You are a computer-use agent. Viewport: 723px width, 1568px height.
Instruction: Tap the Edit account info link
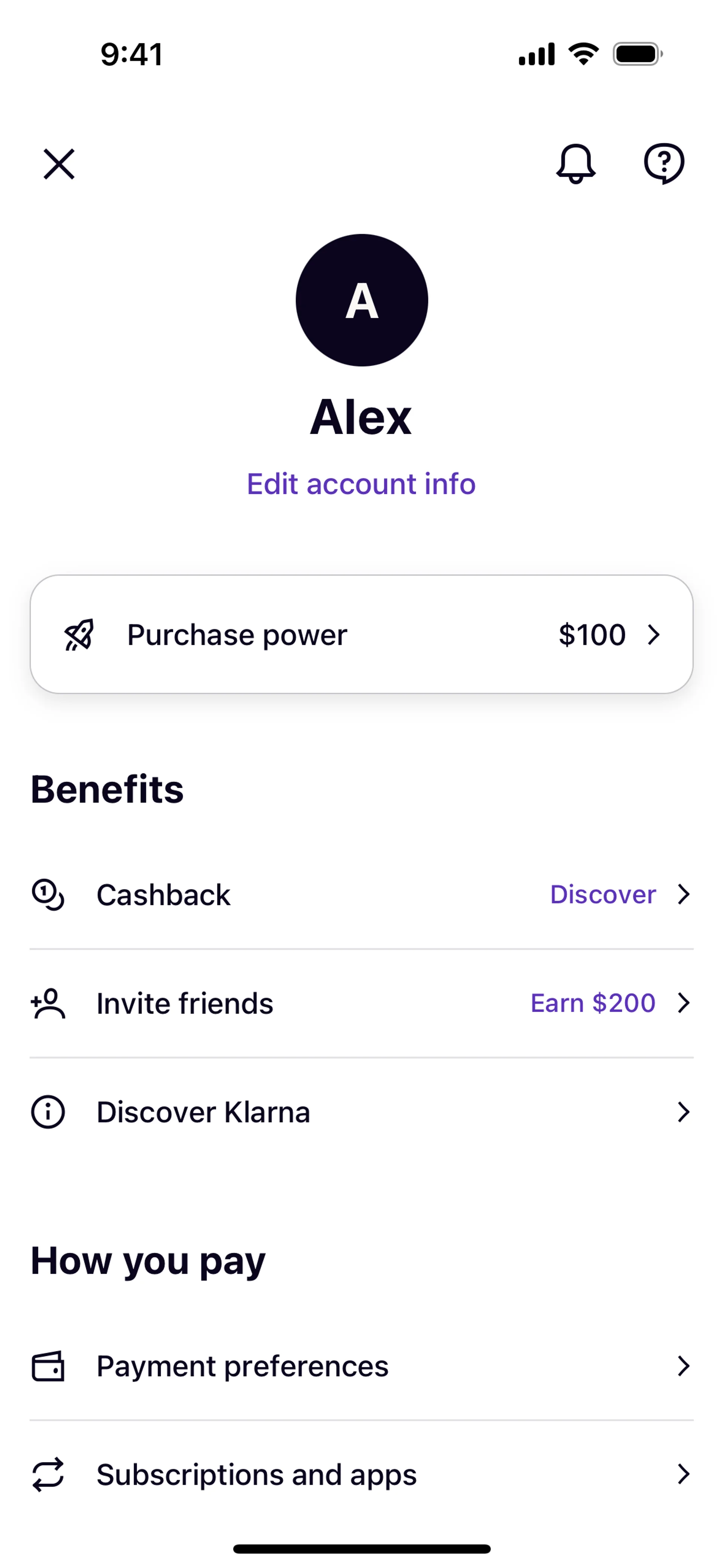361,484
